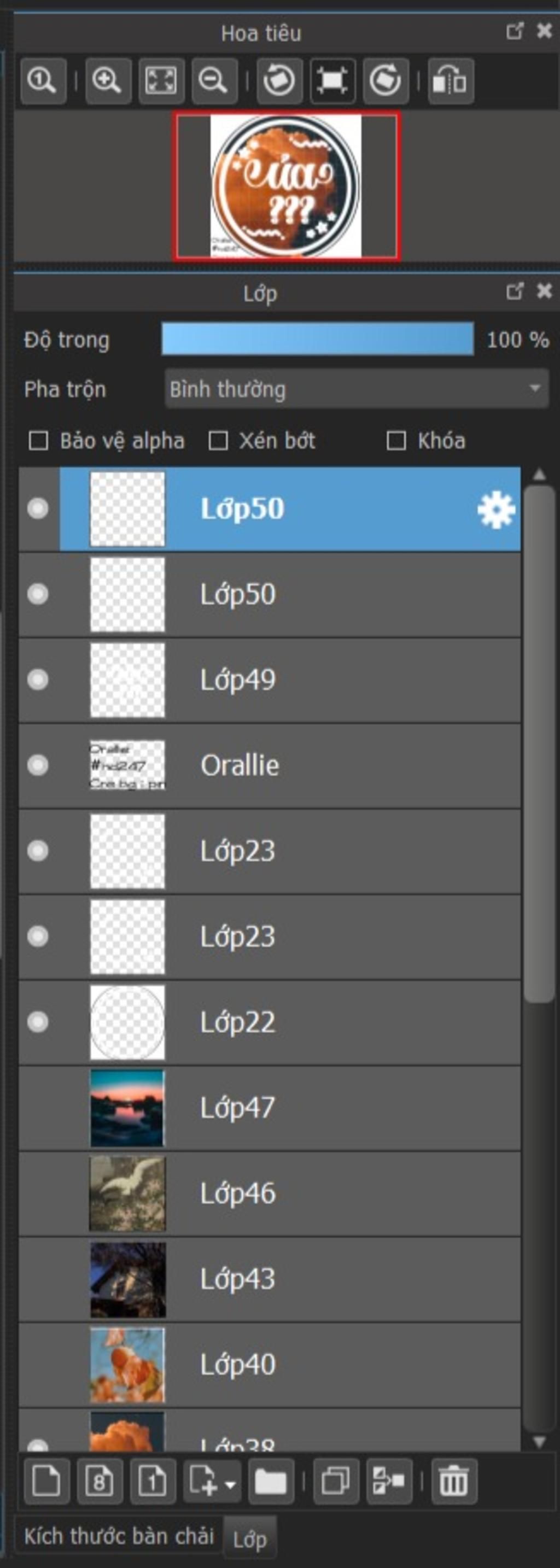Check the Khóa lock checkbox

pyautogui.click(x=396, y=441)
